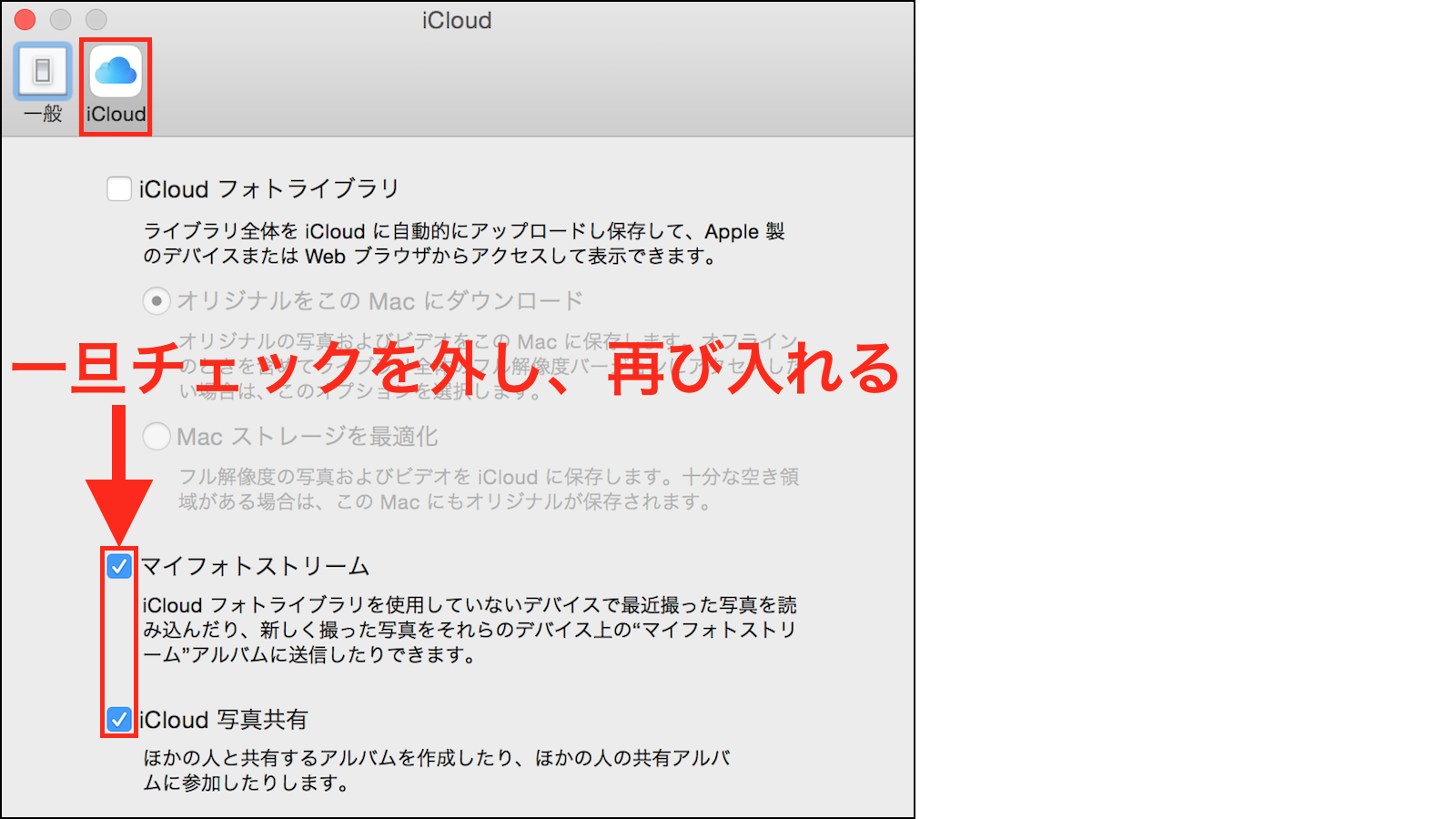Click the iCloud window title text
The height and width of the screenshot is (819, 1456).
coord(457,20)
